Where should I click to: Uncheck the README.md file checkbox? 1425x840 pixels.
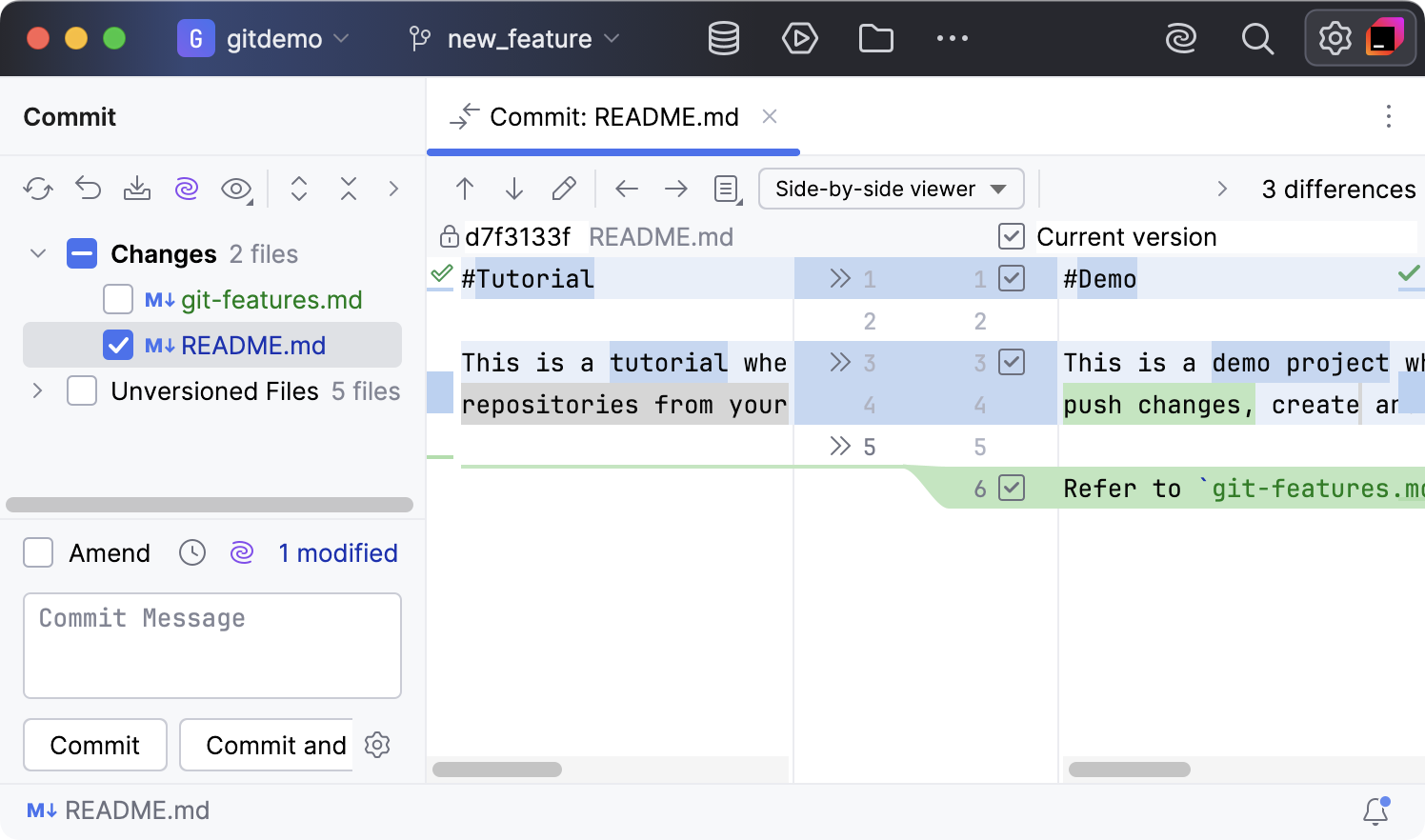click(x=118, y=346)
